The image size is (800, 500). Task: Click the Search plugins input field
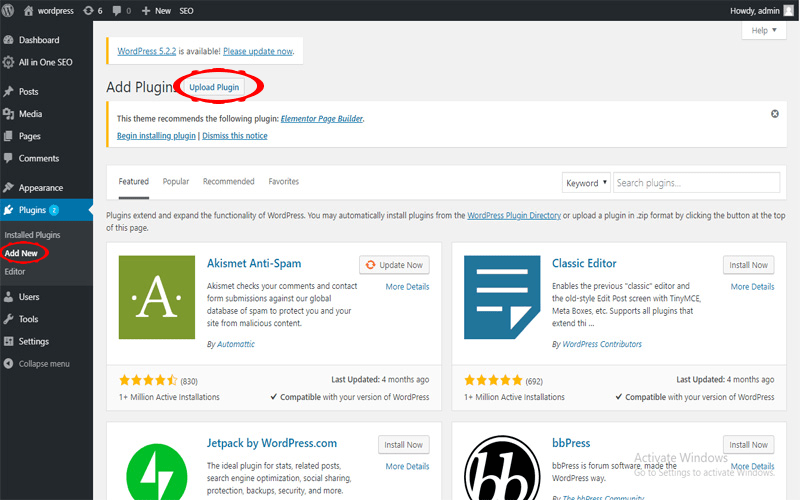point(696,183)
